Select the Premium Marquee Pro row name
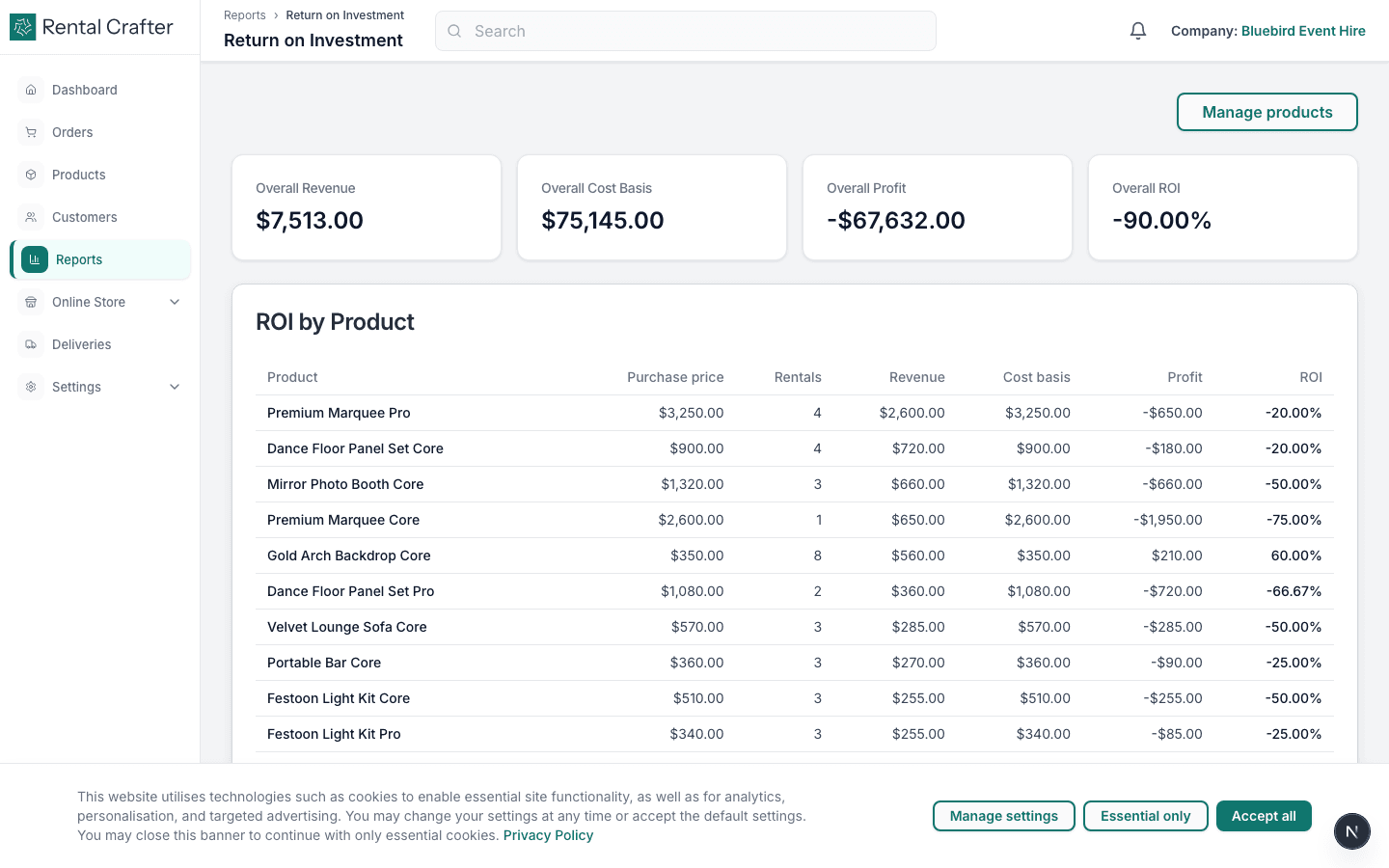1389x868 pixels. [339, 413]
